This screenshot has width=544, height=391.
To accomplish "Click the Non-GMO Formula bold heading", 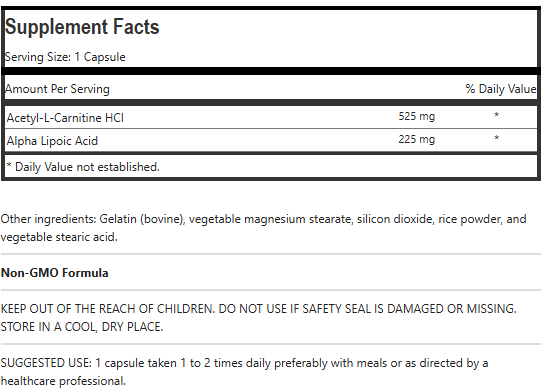I will click(x=54, y=273).
